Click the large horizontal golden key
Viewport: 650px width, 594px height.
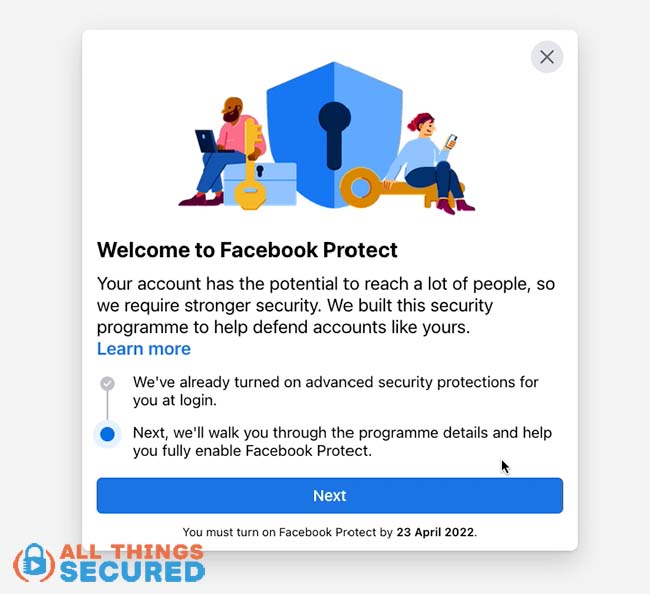386,189
